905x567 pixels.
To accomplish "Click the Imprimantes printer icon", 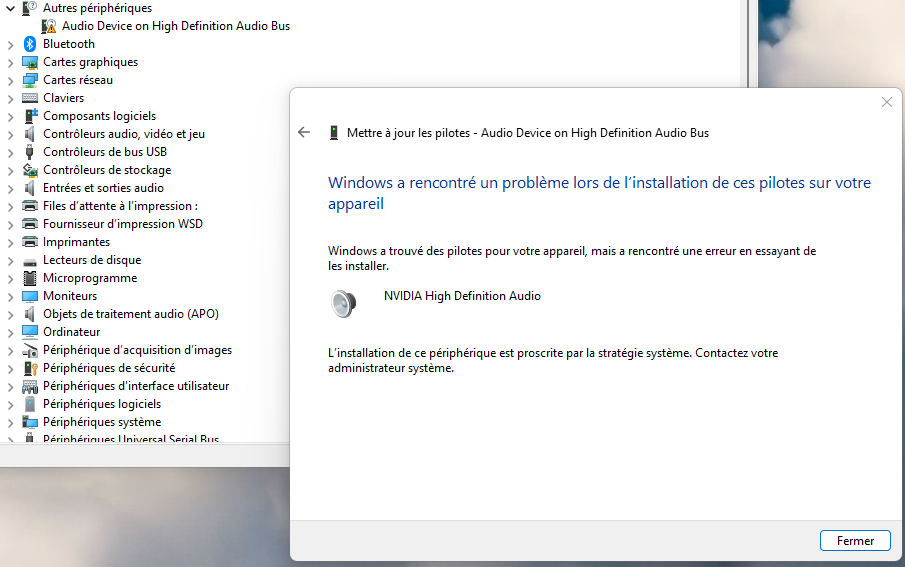I will coord(30,241).
